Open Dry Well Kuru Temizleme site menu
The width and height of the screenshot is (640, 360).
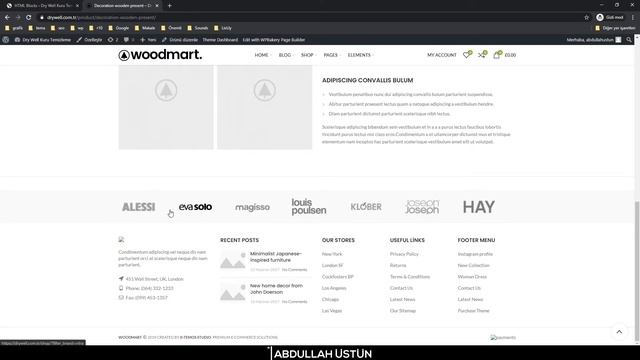coord(42,40)
